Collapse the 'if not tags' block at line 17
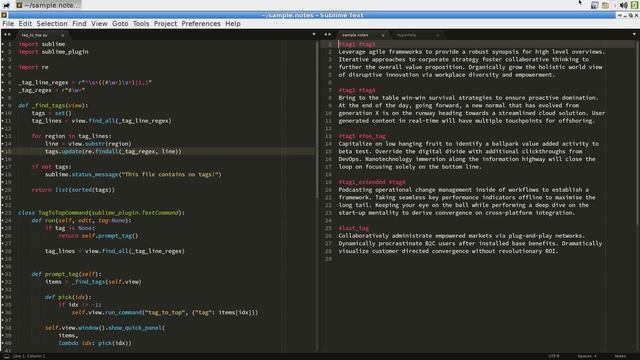 coord(3,167)
